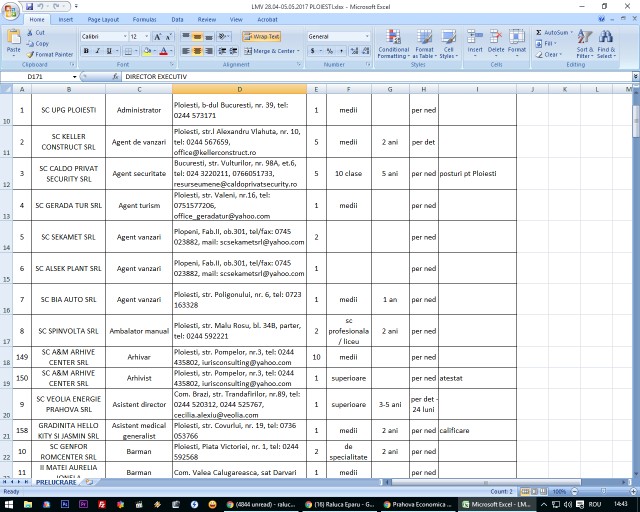The height and width of the screenshot is (512, 640).
Task: Increase the cell indent
Action: (233, 51)
